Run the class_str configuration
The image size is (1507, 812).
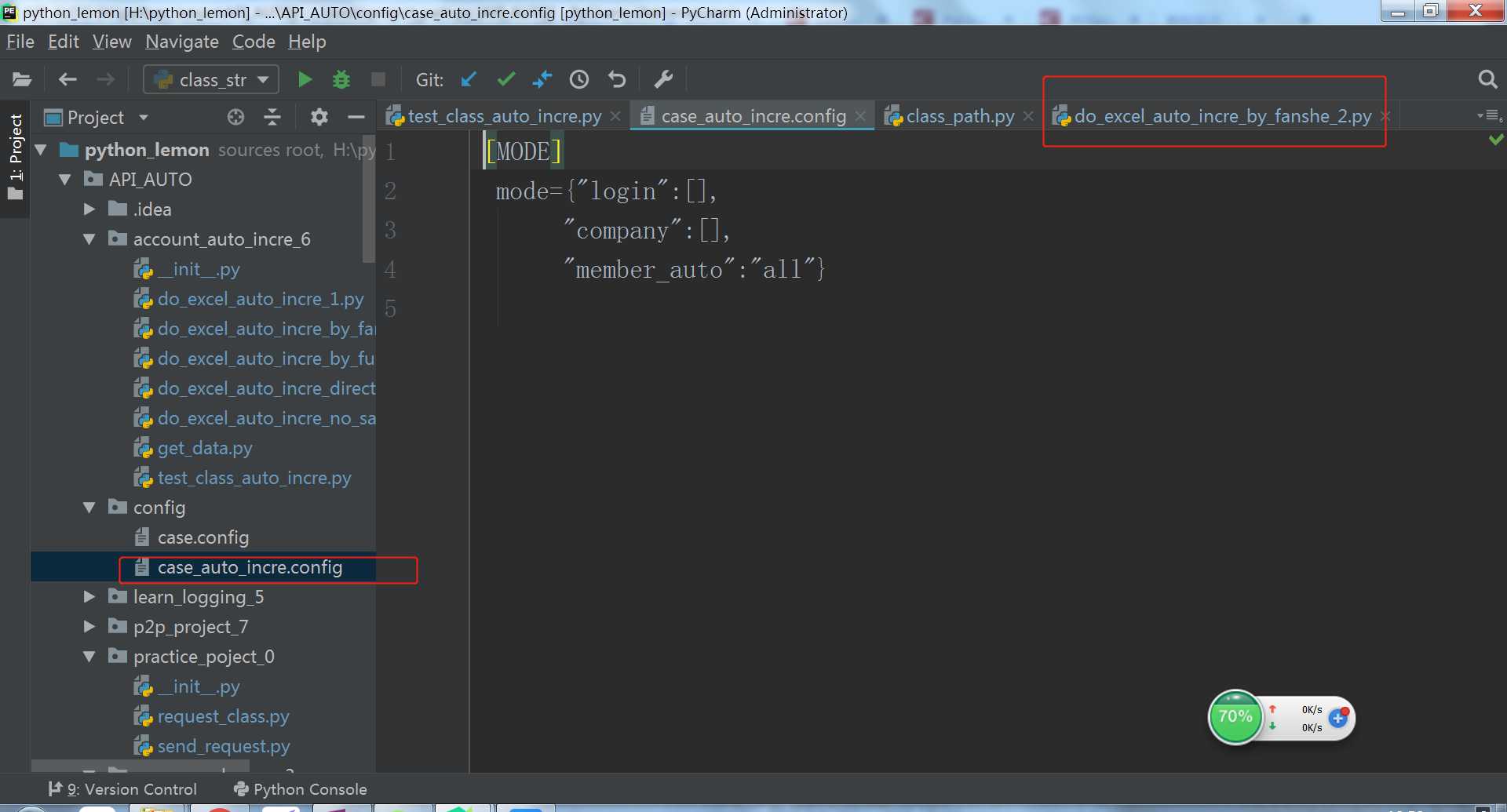click(305, 79)
